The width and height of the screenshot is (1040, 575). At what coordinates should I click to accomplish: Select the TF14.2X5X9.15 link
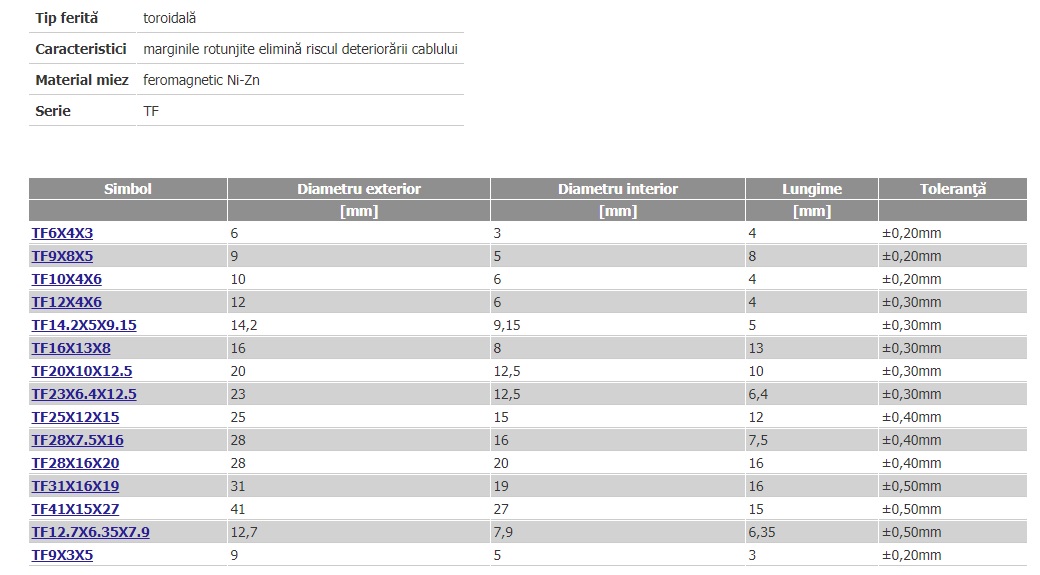84,325
